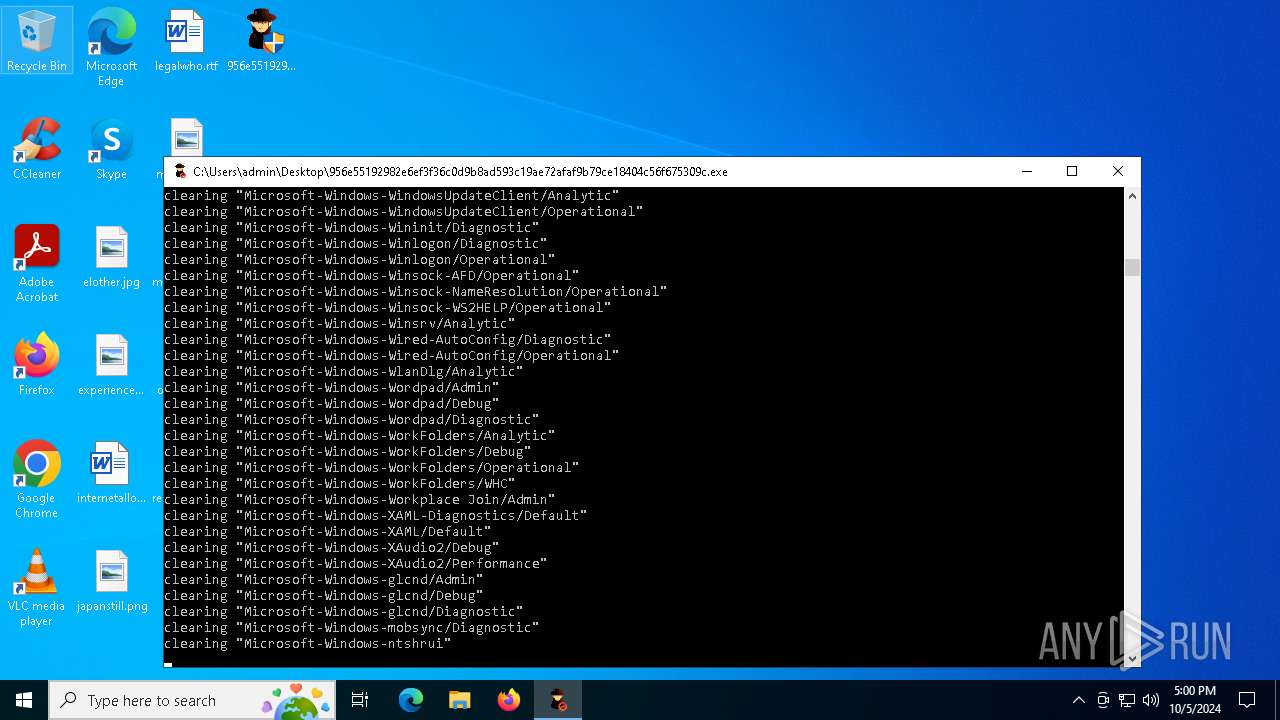Click the "WindowsUpdateClient/Analytic" line

tap(391, 196)
